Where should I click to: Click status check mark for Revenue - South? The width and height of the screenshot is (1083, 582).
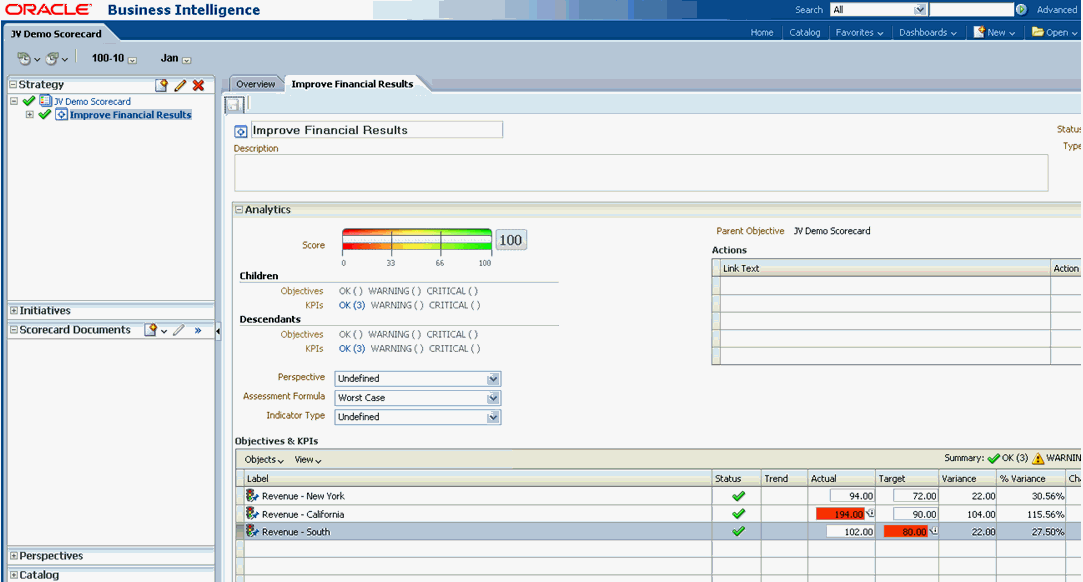coord(738,532)
